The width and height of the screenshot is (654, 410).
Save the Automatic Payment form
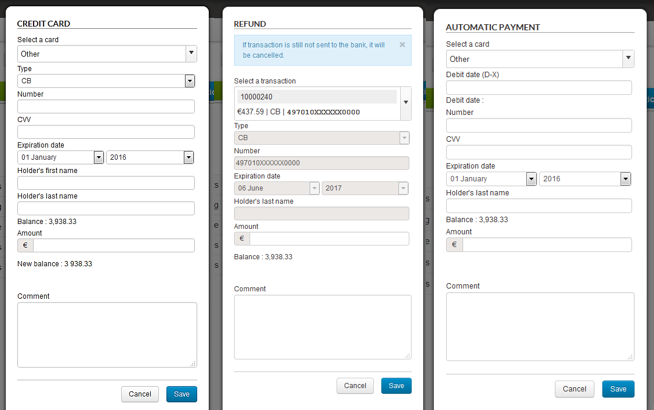click(x=617, y=388)
